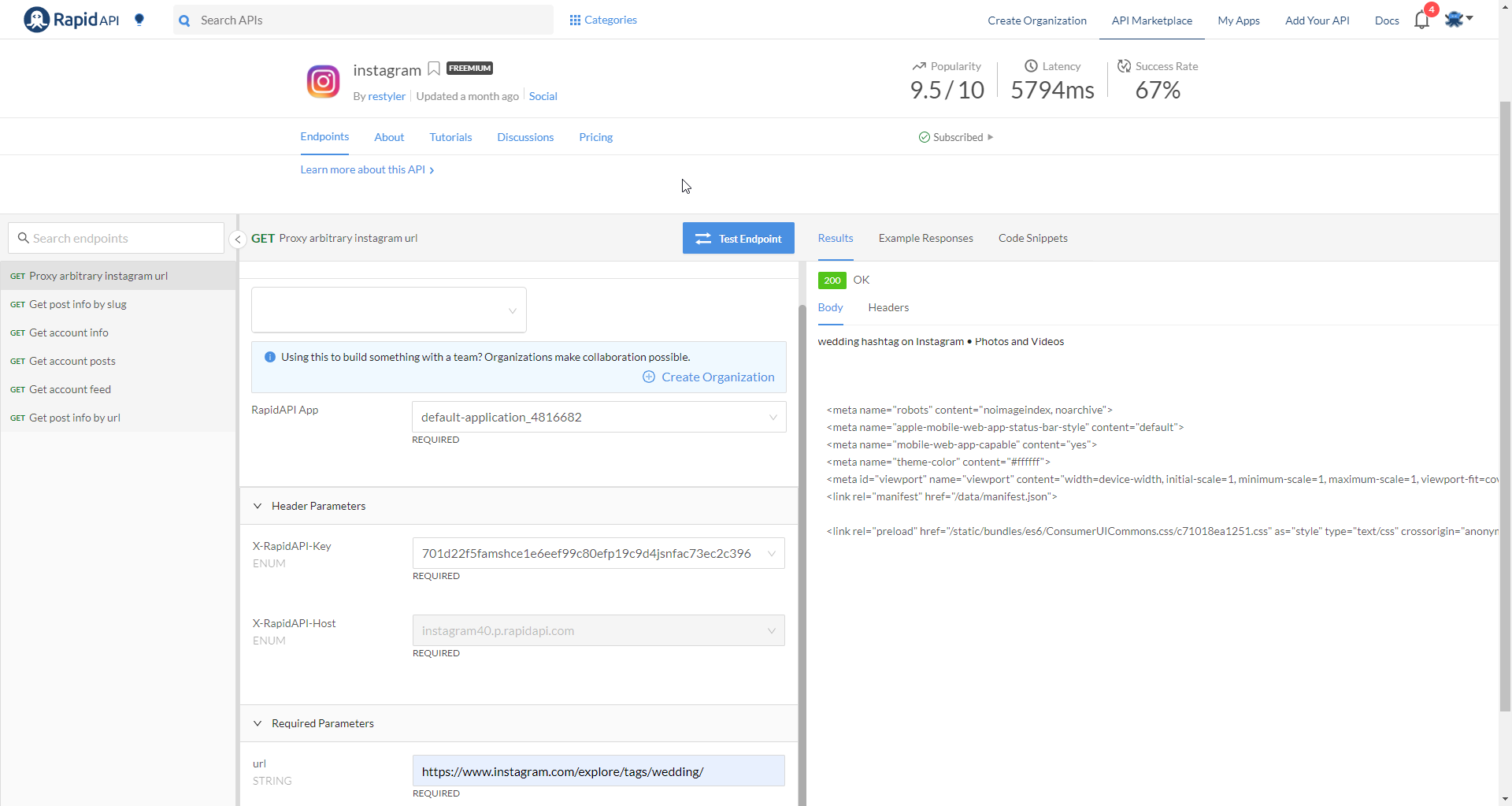Bookmark the instagram API
The image size is (1512, 806).
[x=434, y=69]
